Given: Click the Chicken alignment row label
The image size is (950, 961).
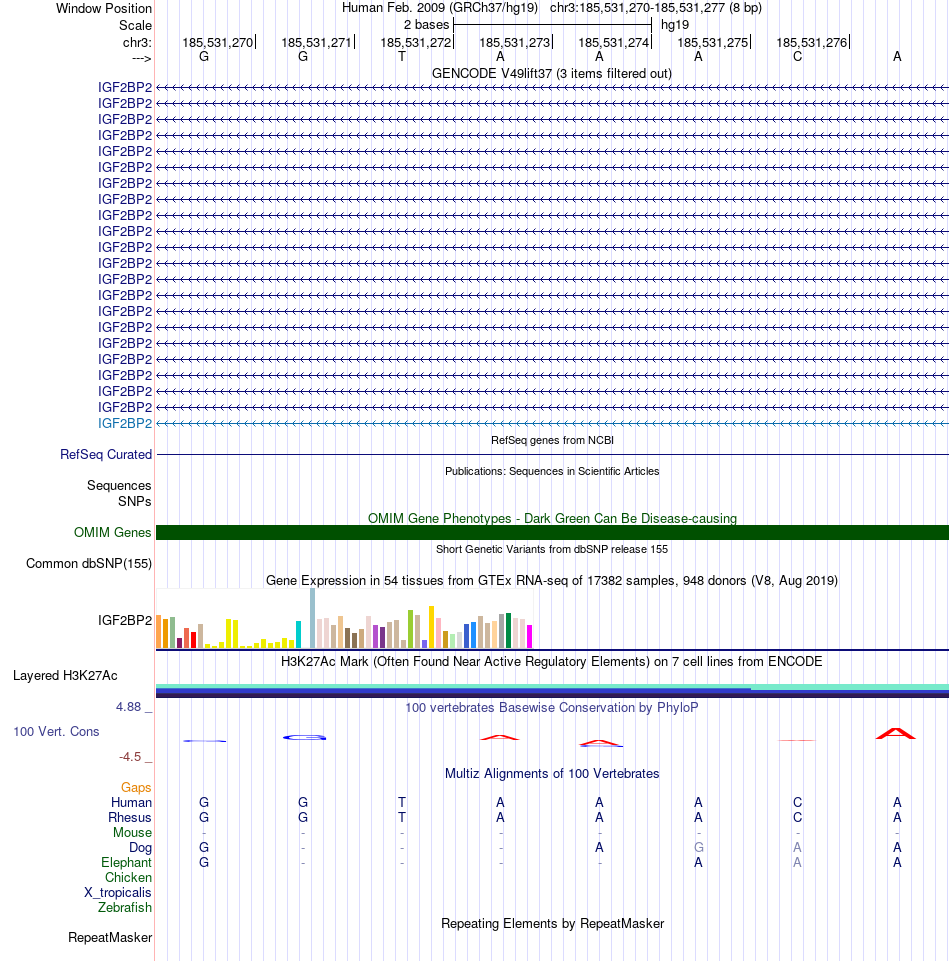Looking at the screenshot, I should [128, 878].
